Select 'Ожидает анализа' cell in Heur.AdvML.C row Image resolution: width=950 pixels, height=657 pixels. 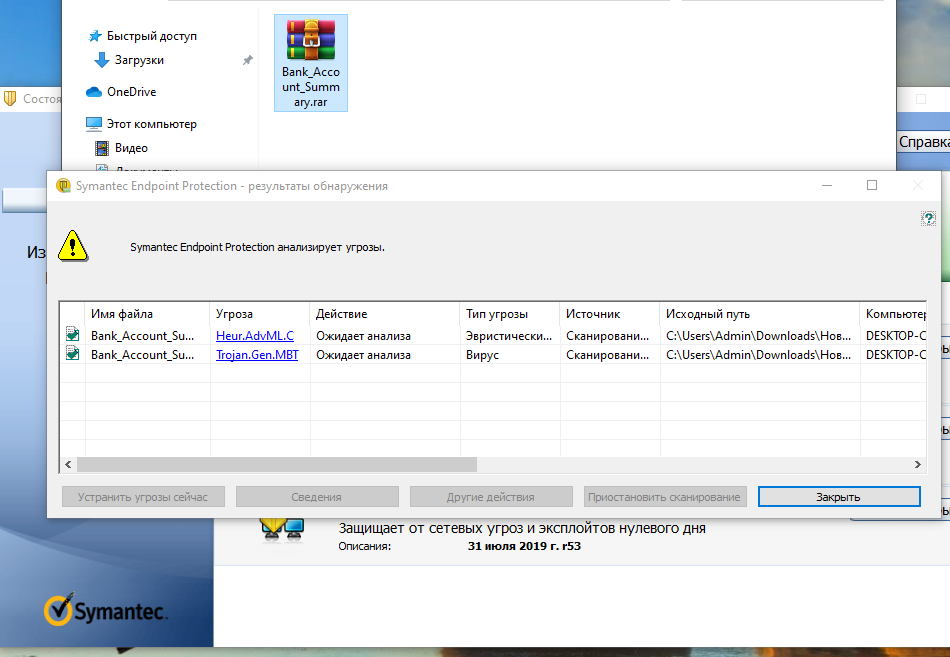(x=385, y=336)
